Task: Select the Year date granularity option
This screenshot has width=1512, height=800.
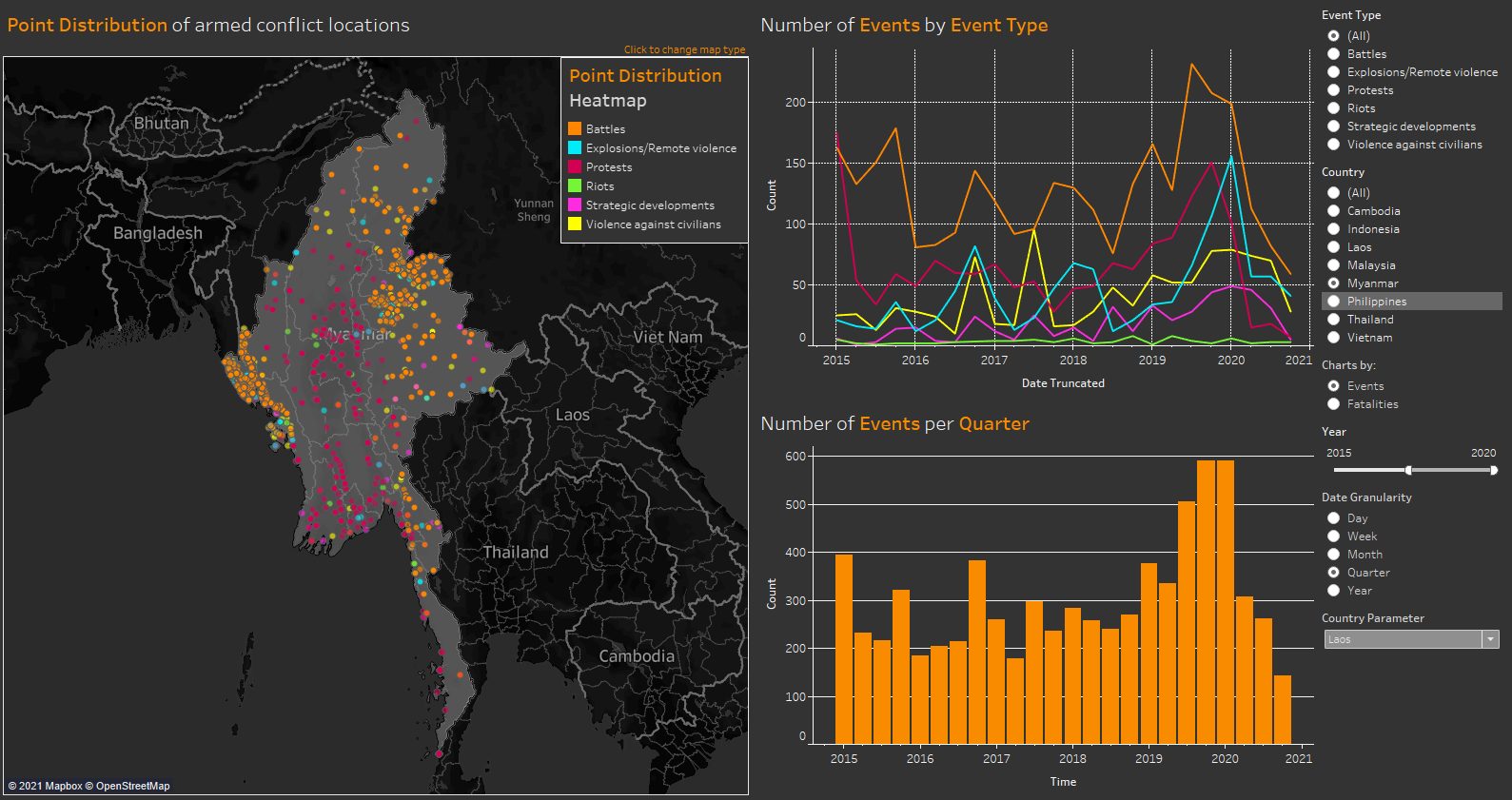Action: click(x=1334, y=591)
